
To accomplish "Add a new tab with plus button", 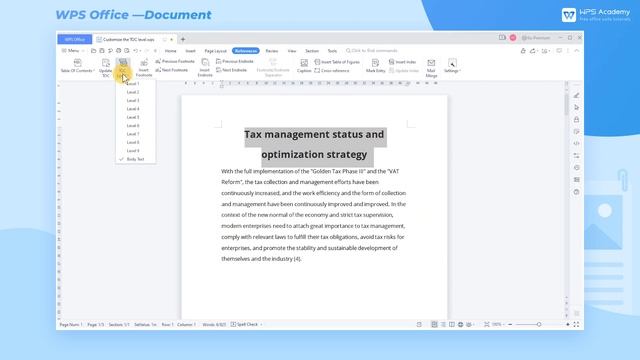I will click(183, 40).
